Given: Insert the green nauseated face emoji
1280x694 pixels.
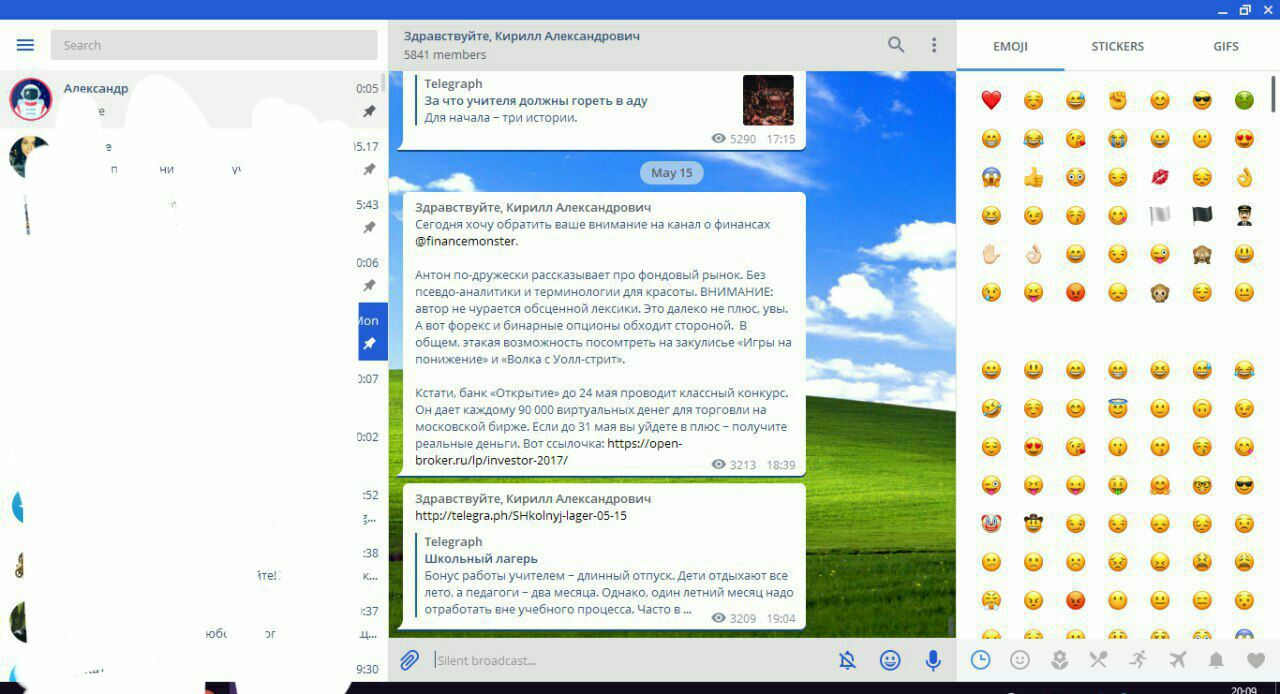Looking at the screenshot, I should click(1244, 100).
